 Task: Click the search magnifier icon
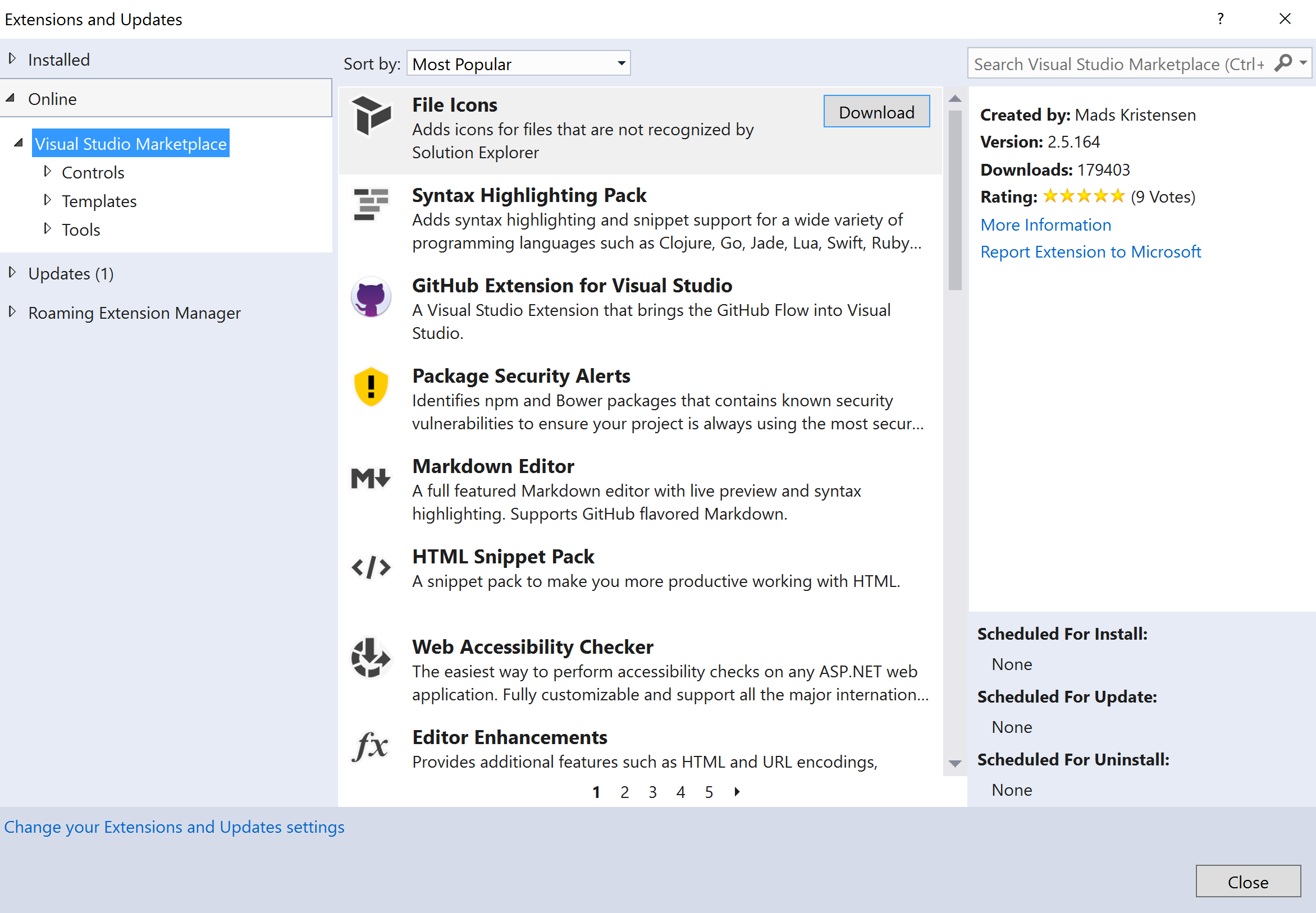1283,63
